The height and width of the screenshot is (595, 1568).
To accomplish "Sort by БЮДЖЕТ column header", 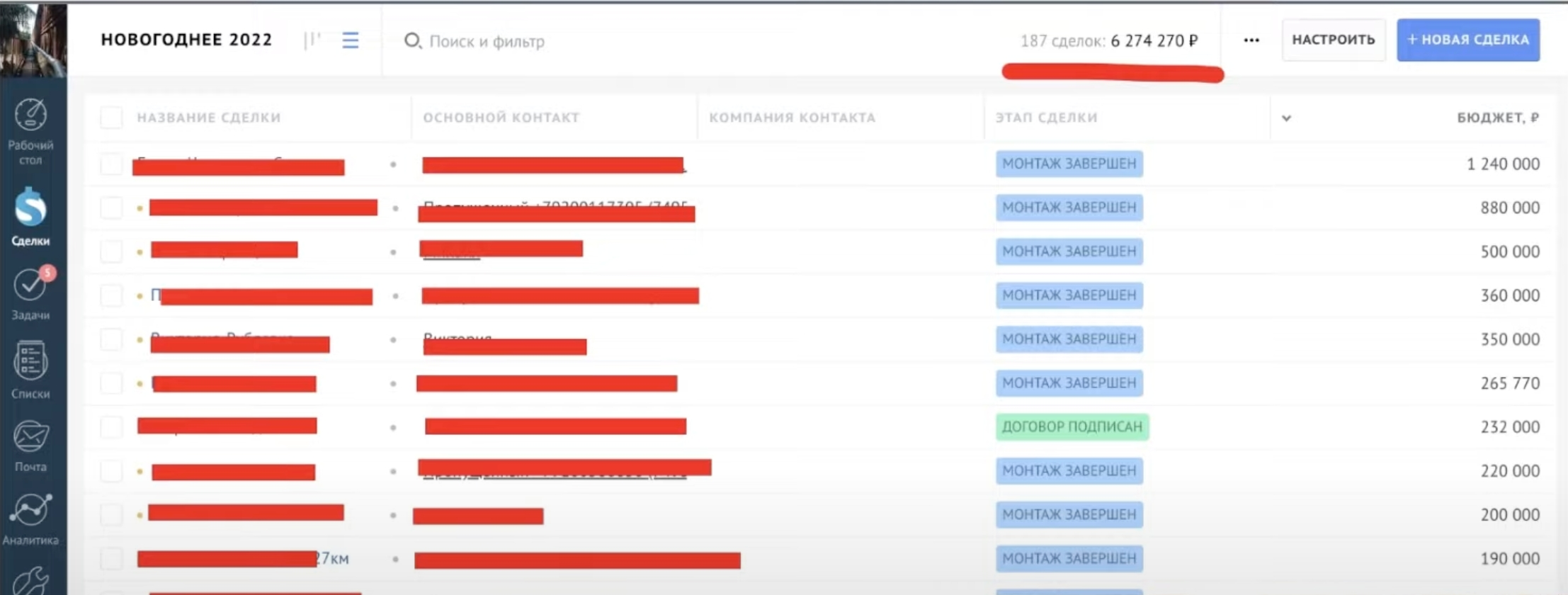I will pos(1498,118).
